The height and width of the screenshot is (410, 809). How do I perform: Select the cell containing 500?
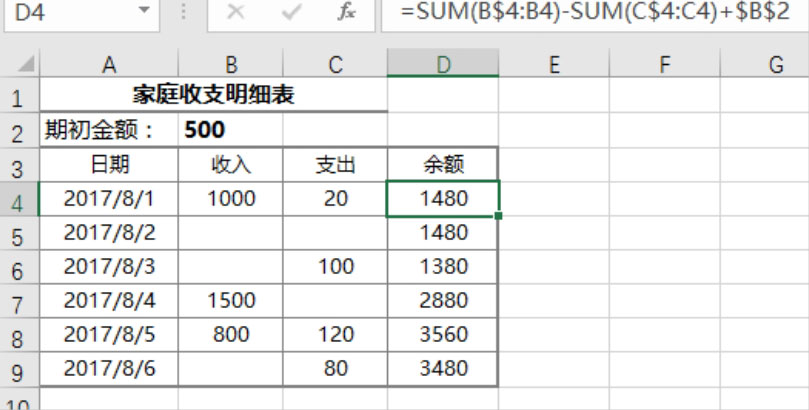coord(231,129)
